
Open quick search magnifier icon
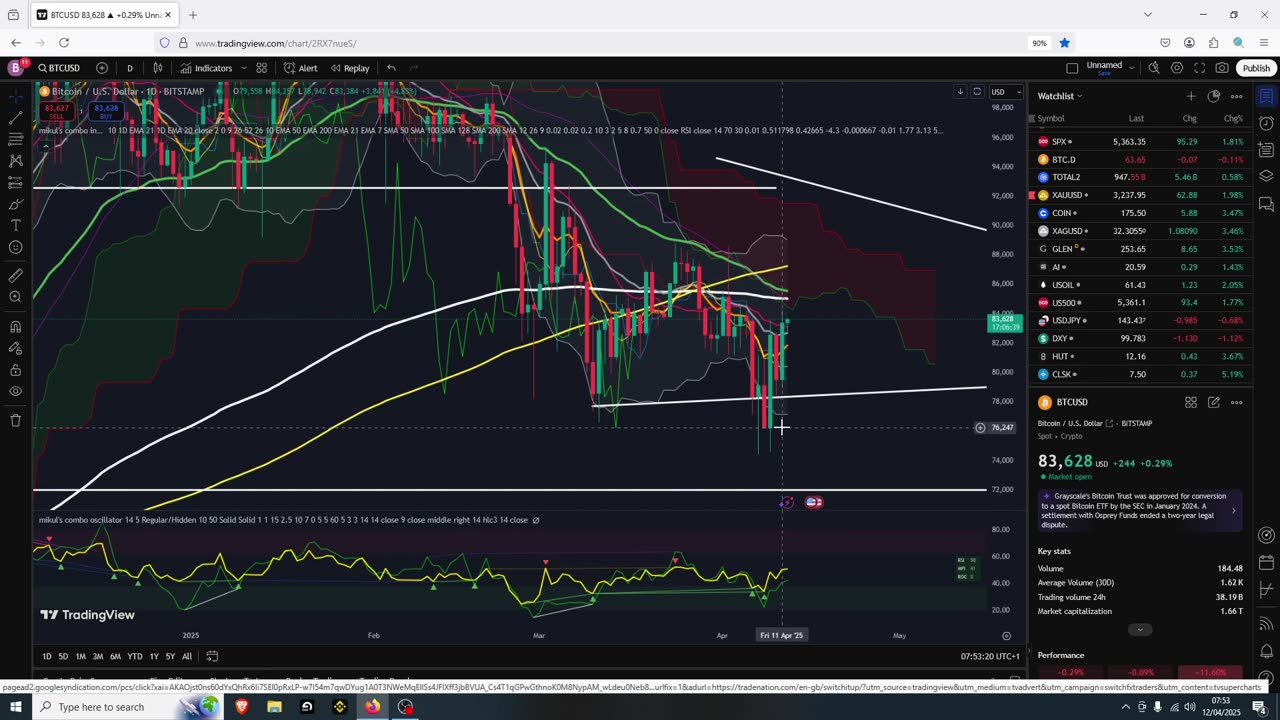coord(1154,68)
